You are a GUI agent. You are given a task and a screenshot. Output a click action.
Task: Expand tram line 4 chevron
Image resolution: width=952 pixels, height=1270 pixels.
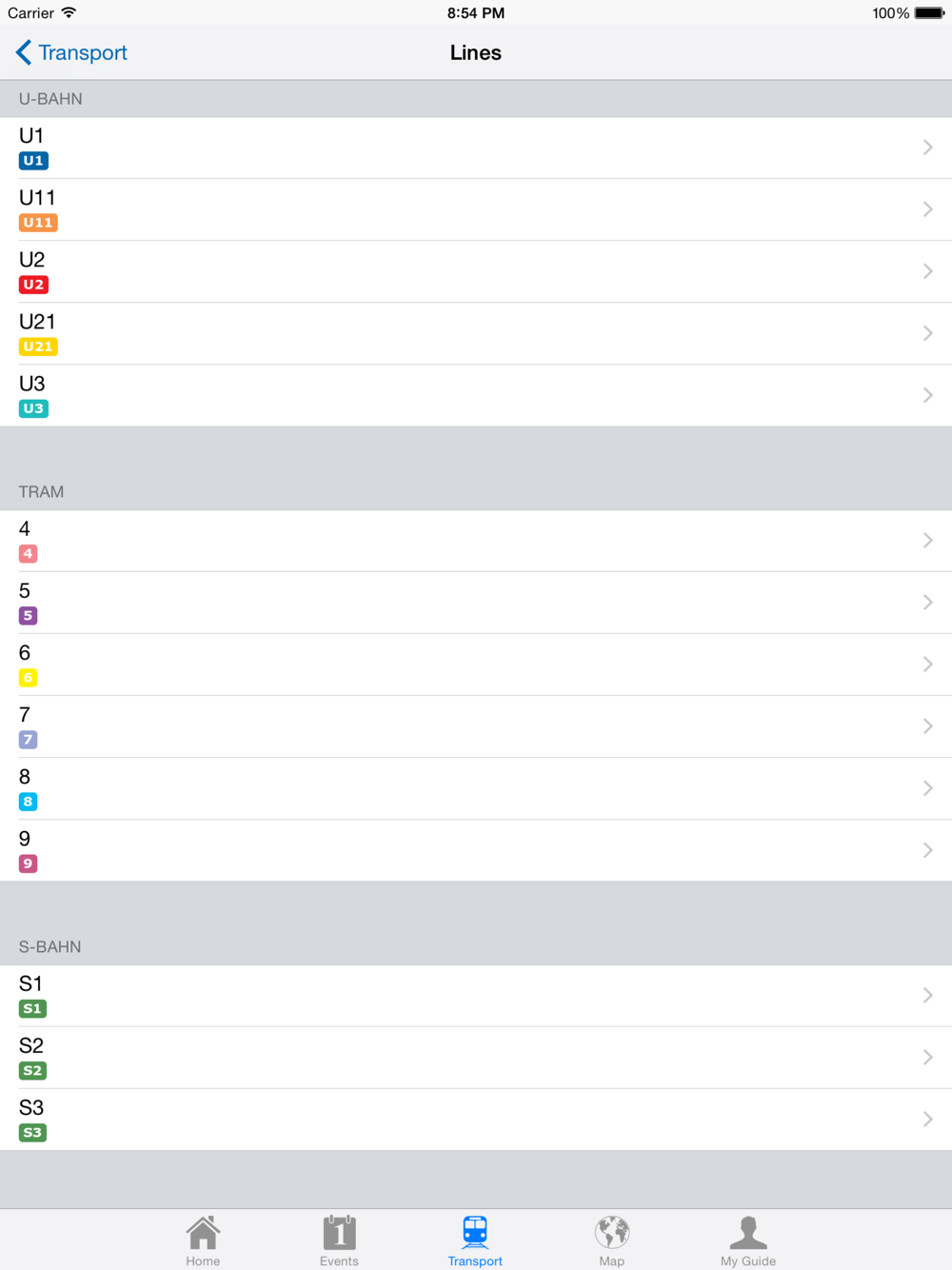point(927,541)
